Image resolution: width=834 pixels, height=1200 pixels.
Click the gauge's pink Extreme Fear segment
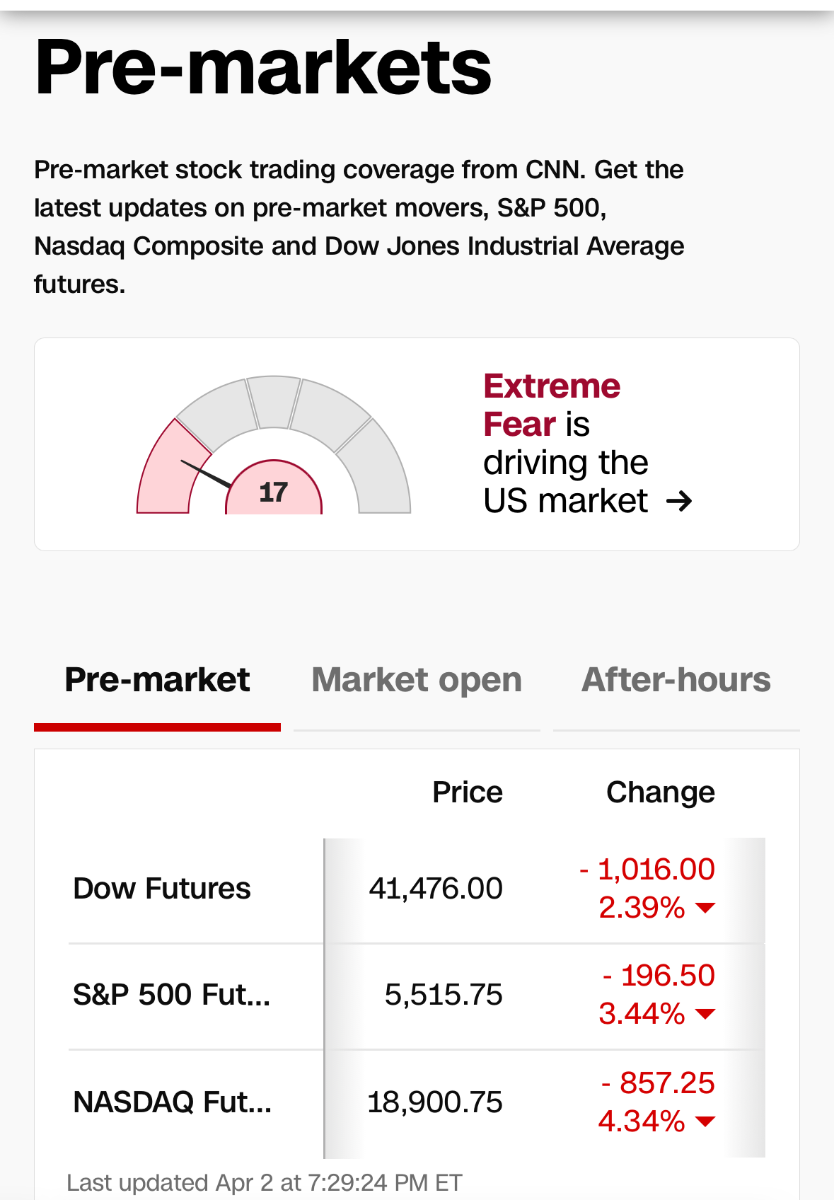(x=164, y=470)
